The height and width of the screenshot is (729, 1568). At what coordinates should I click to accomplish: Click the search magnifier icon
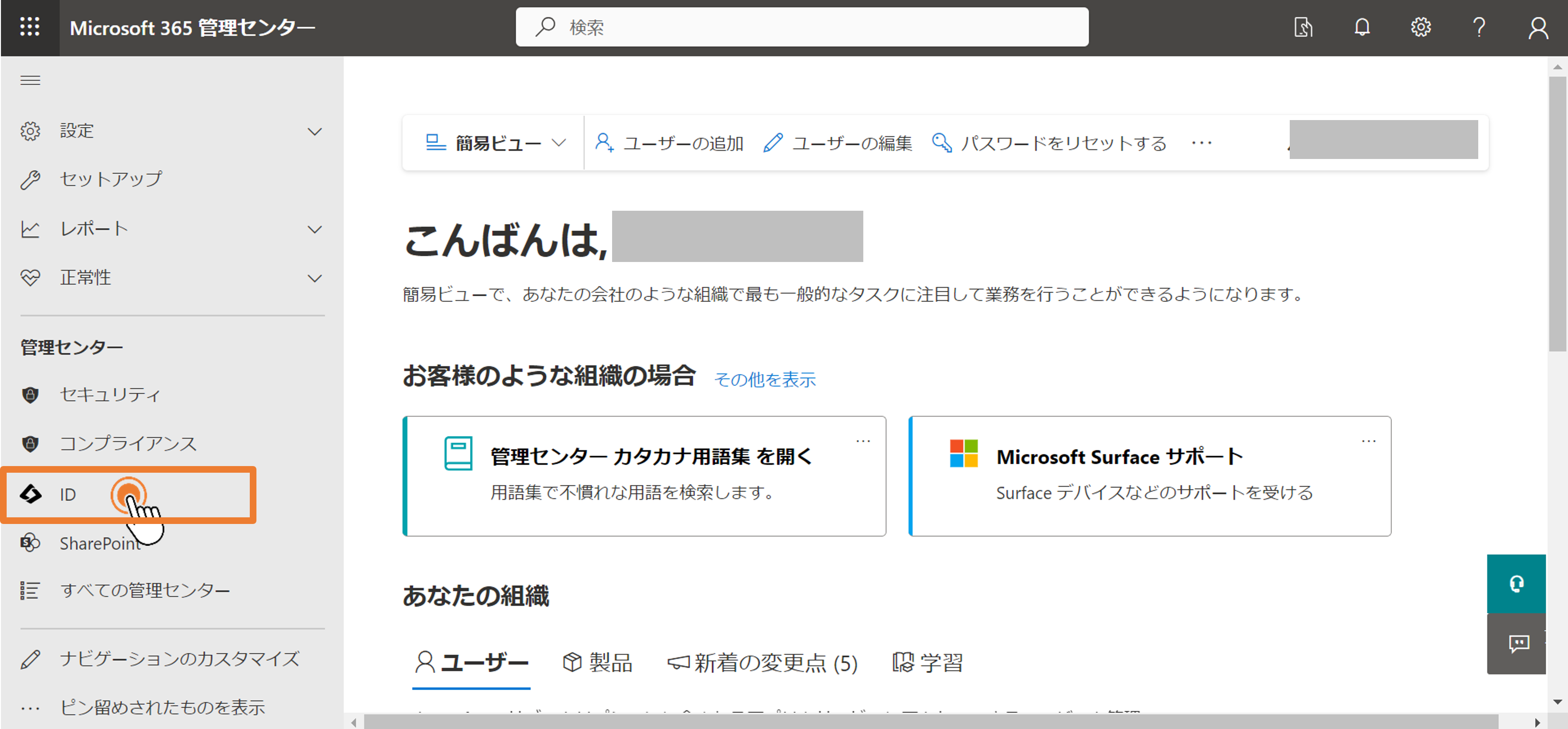[x=546, y=27]
